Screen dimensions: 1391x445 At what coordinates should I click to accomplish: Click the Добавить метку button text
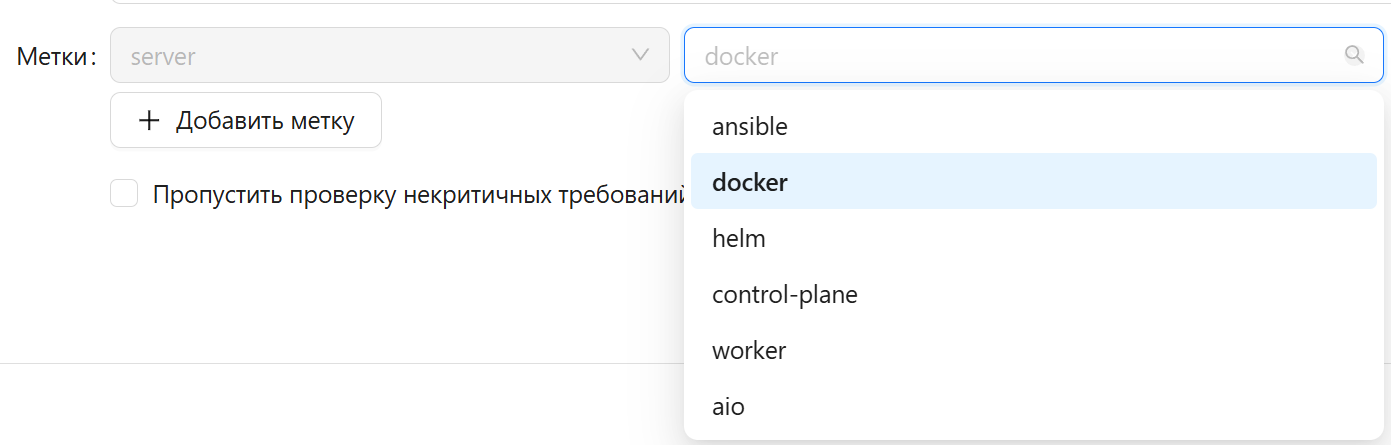265,121
